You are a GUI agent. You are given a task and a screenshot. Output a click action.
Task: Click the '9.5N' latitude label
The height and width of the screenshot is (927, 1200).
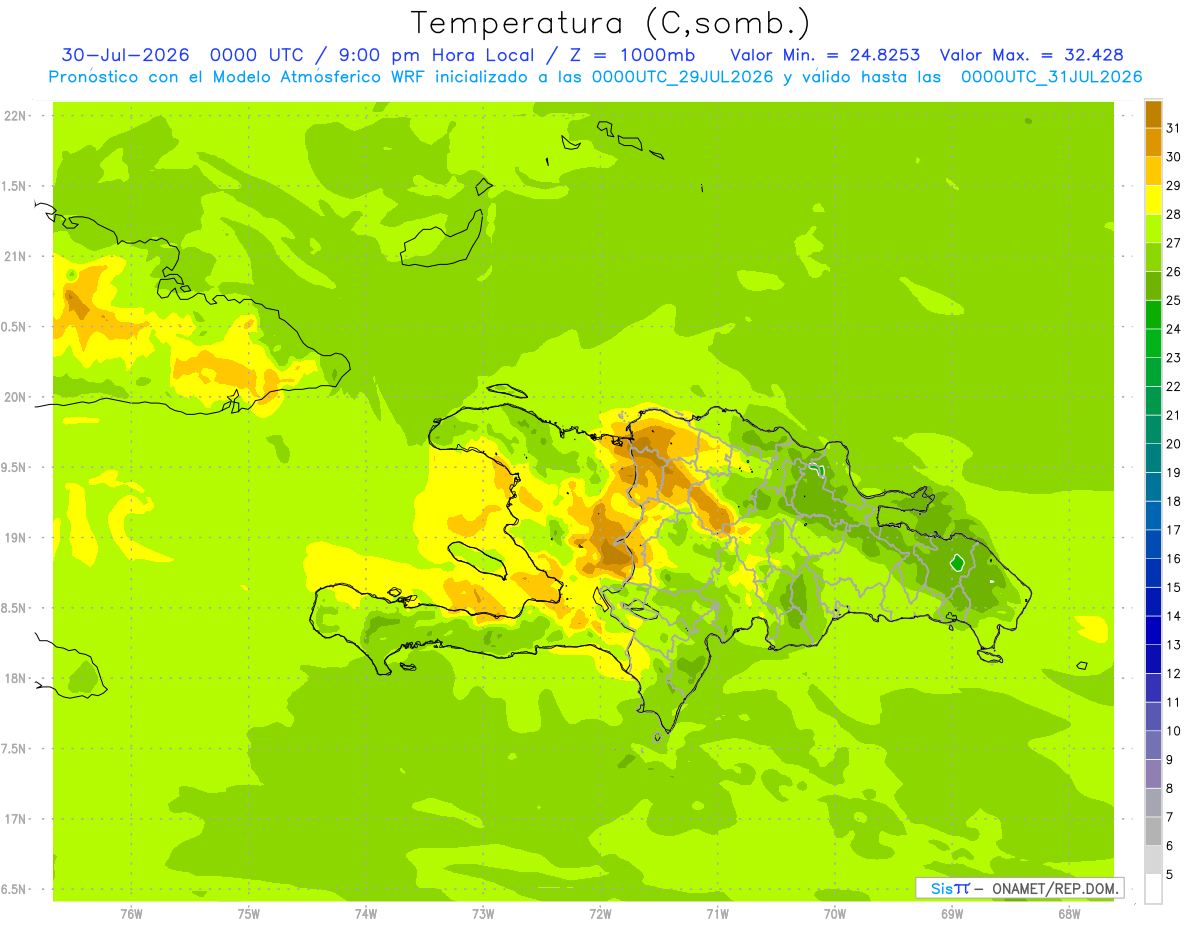click(15, 467)
